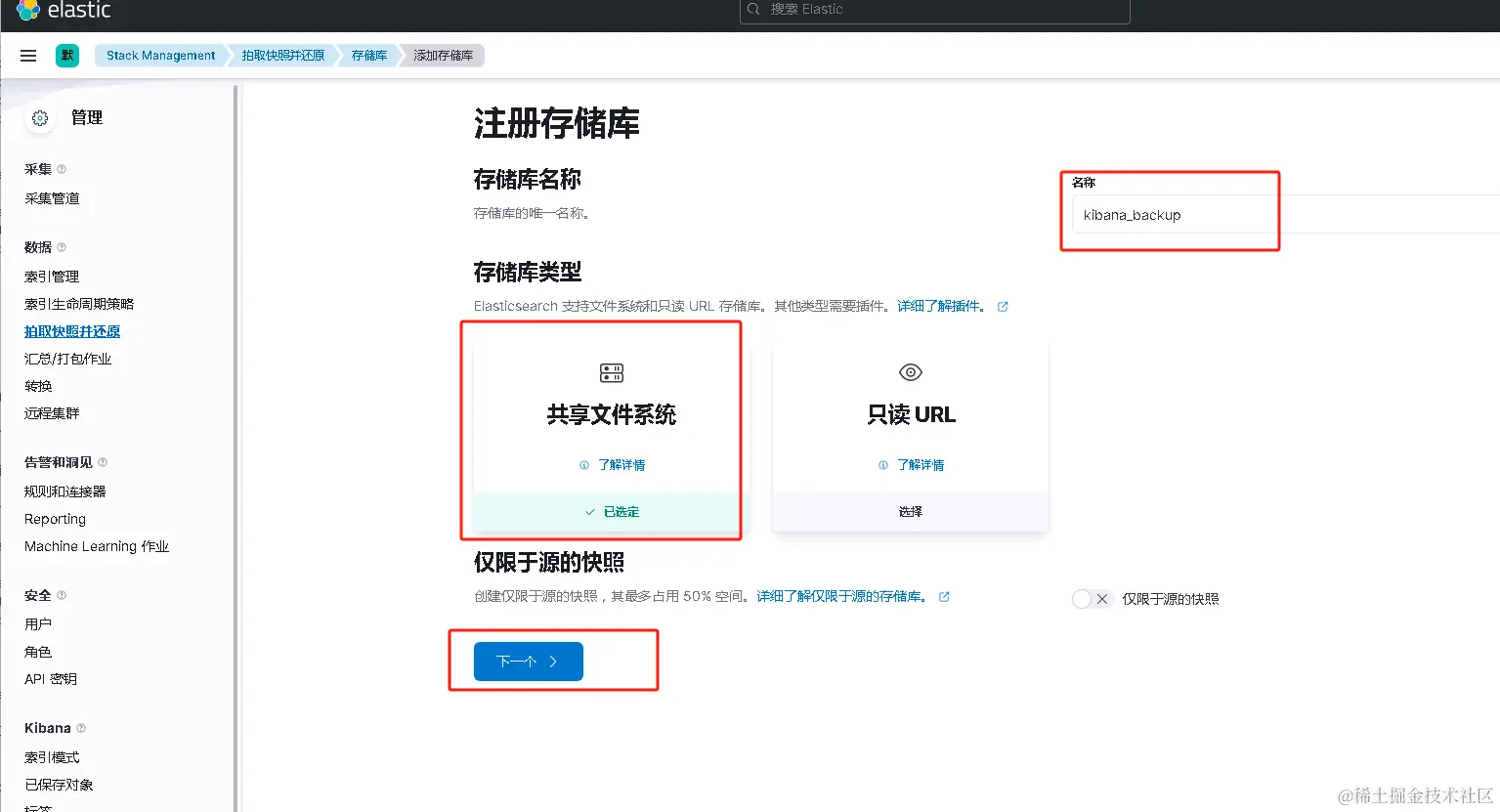Image resolution: width=1500 pixels, height=812 pixels.
Task: Click the green space avatar icon
Action: click(x=67, y=56)
